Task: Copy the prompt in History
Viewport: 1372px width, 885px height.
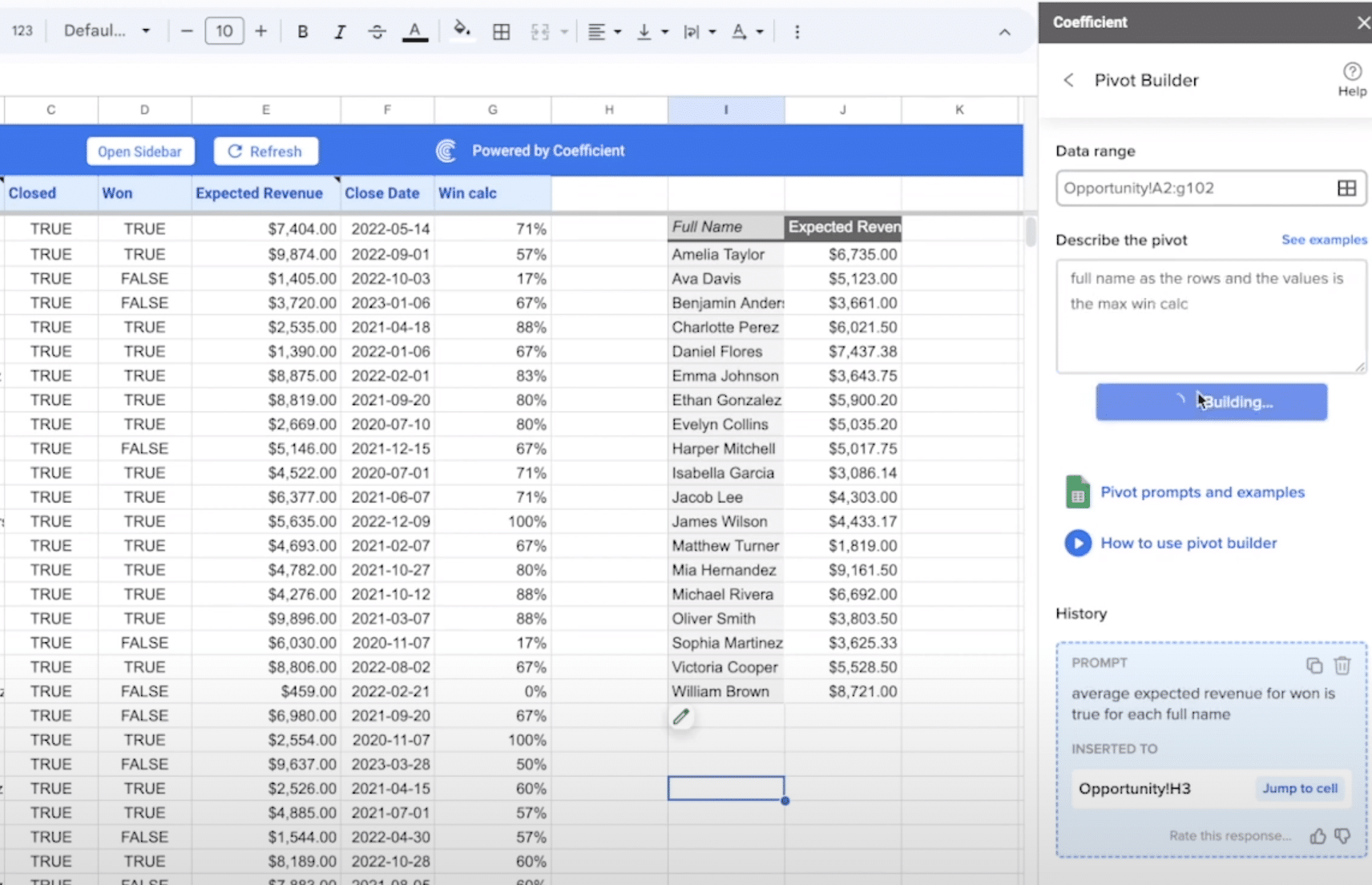Action: point(1314,665)
